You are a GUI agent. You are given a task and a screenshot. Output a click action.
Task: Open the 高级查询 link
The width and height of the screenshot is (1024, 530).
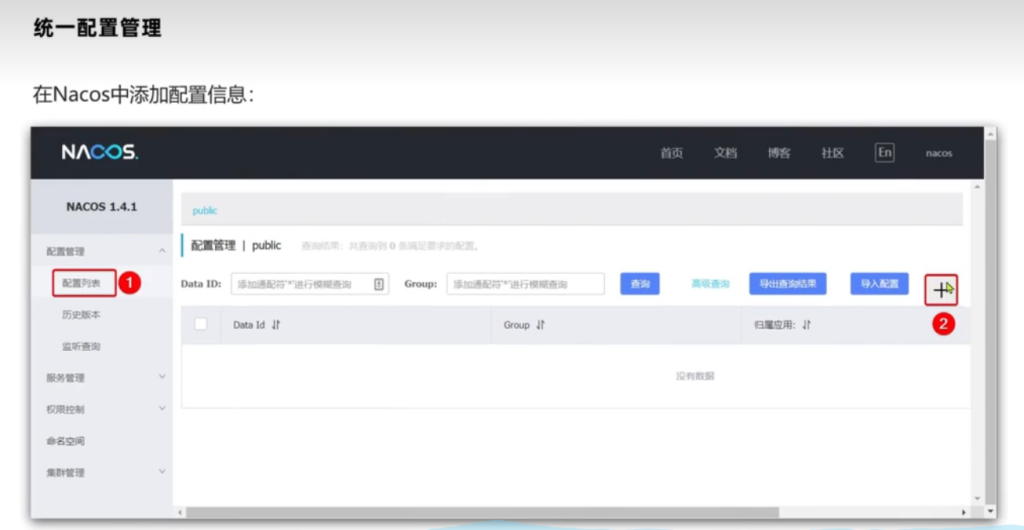coord(711,284)
